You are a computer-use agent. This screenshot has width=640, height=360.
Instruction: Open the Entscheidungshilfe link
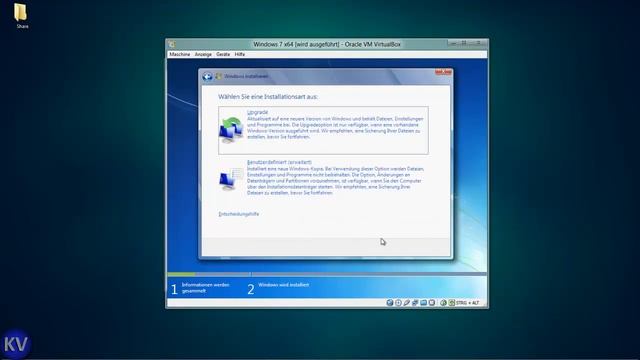tap(239, 214)
